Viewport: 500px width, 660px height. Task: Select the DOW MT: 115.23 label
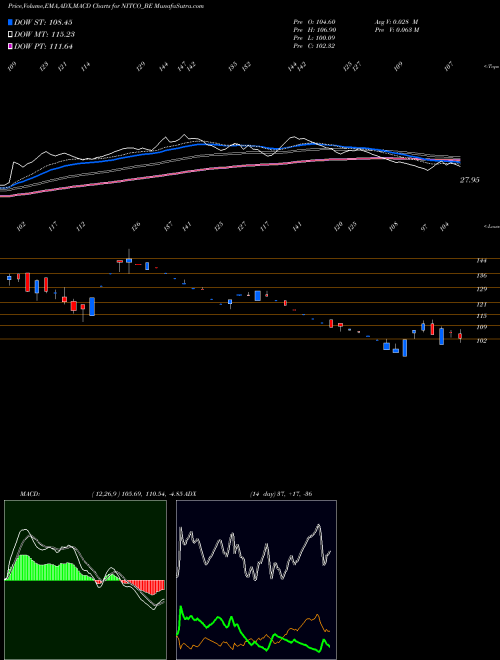44,35
